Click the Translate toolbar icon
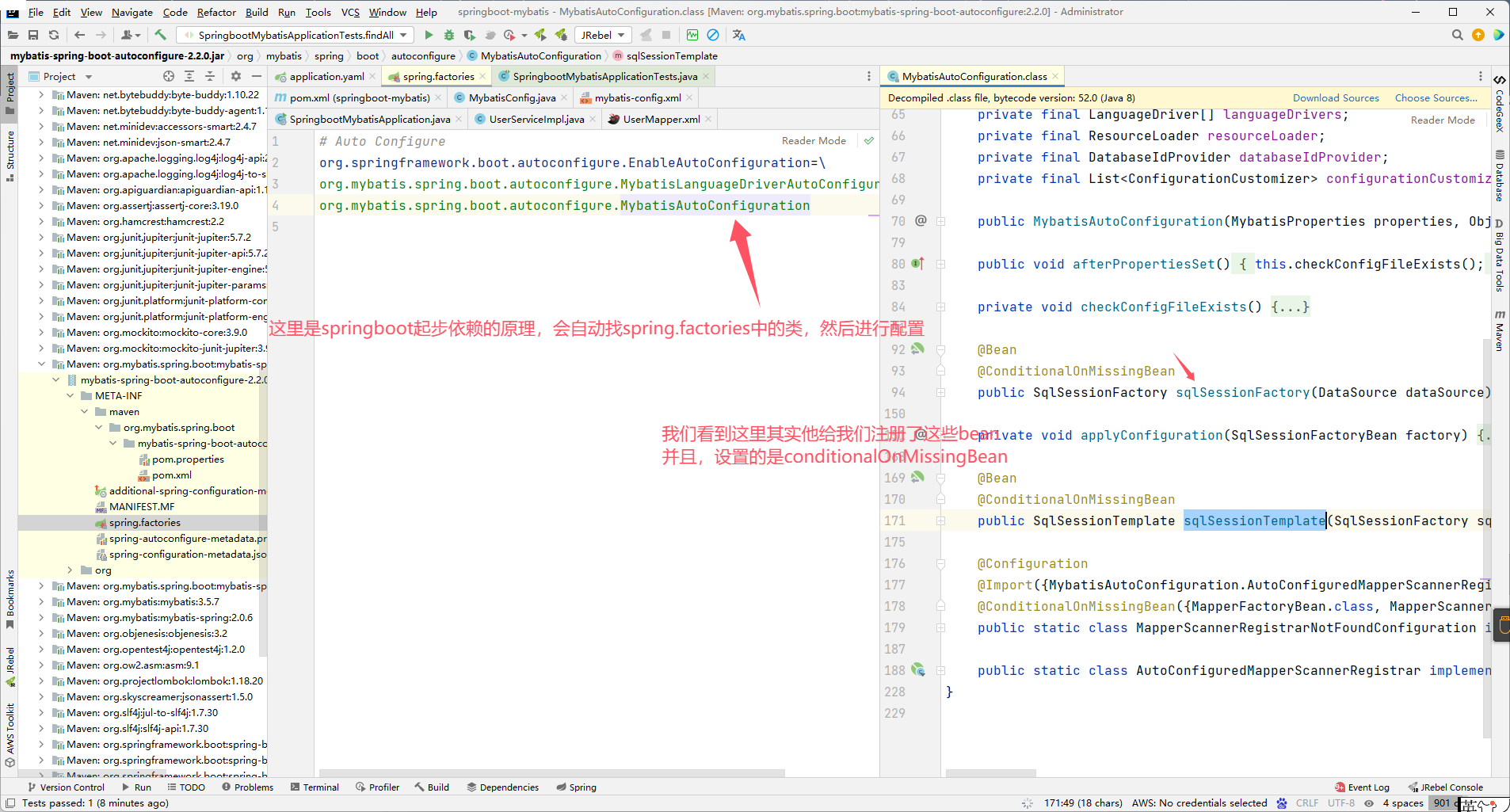1510x812 pixels. 739,35
